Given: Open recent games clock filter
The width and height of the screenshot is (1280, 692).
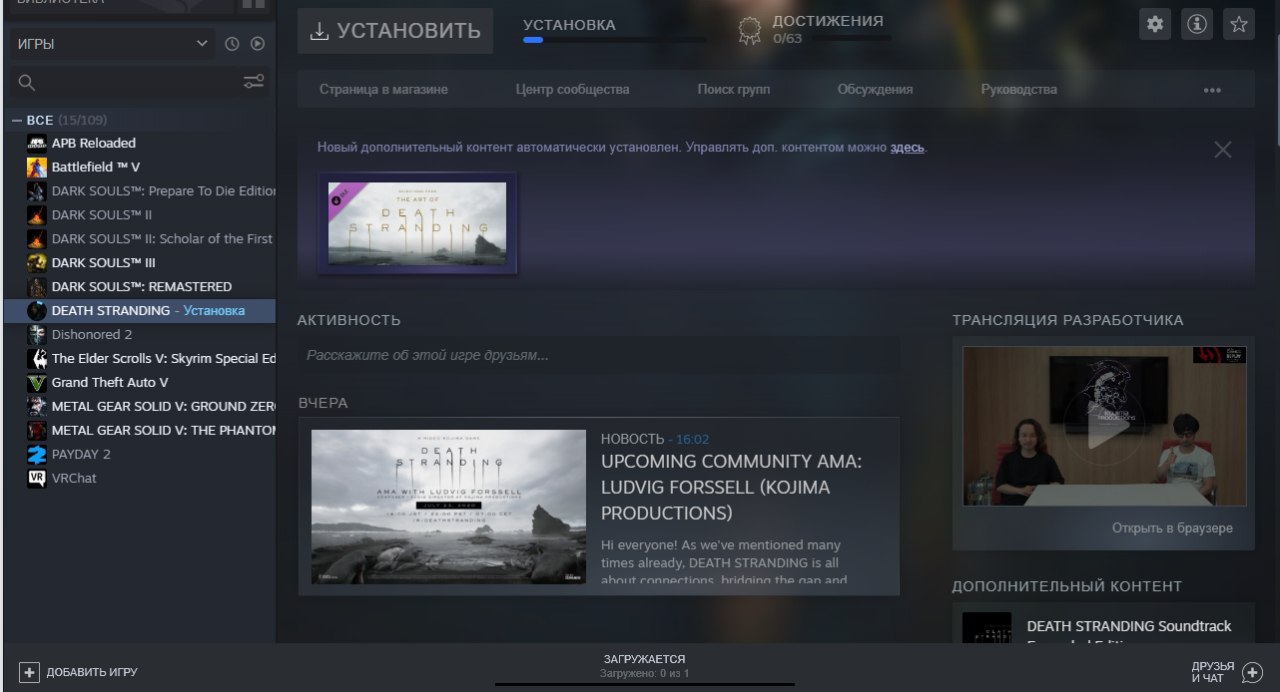Looking at the screenshot, I should click(x=232, y=44).
